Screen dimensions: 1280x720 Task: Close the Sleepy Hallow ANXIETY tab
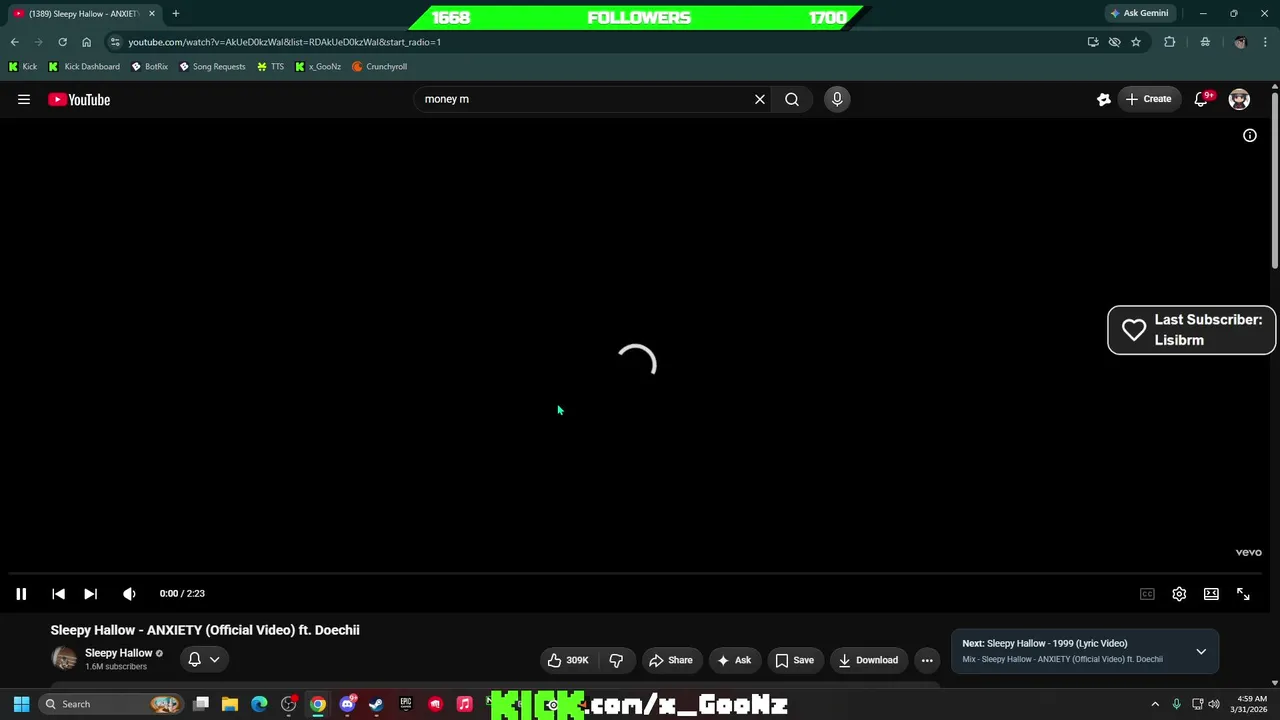pyautogui.click(x=152, y=13)
